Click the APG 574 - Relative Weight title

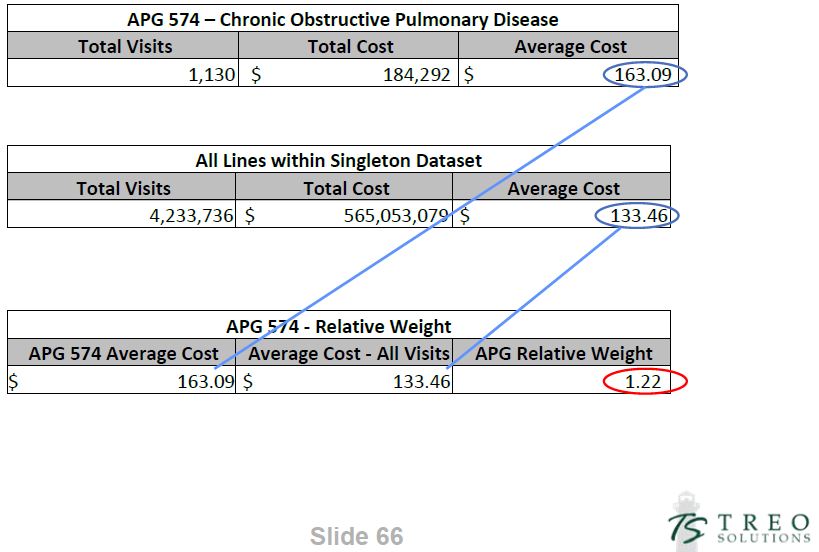tap(338, 326)
